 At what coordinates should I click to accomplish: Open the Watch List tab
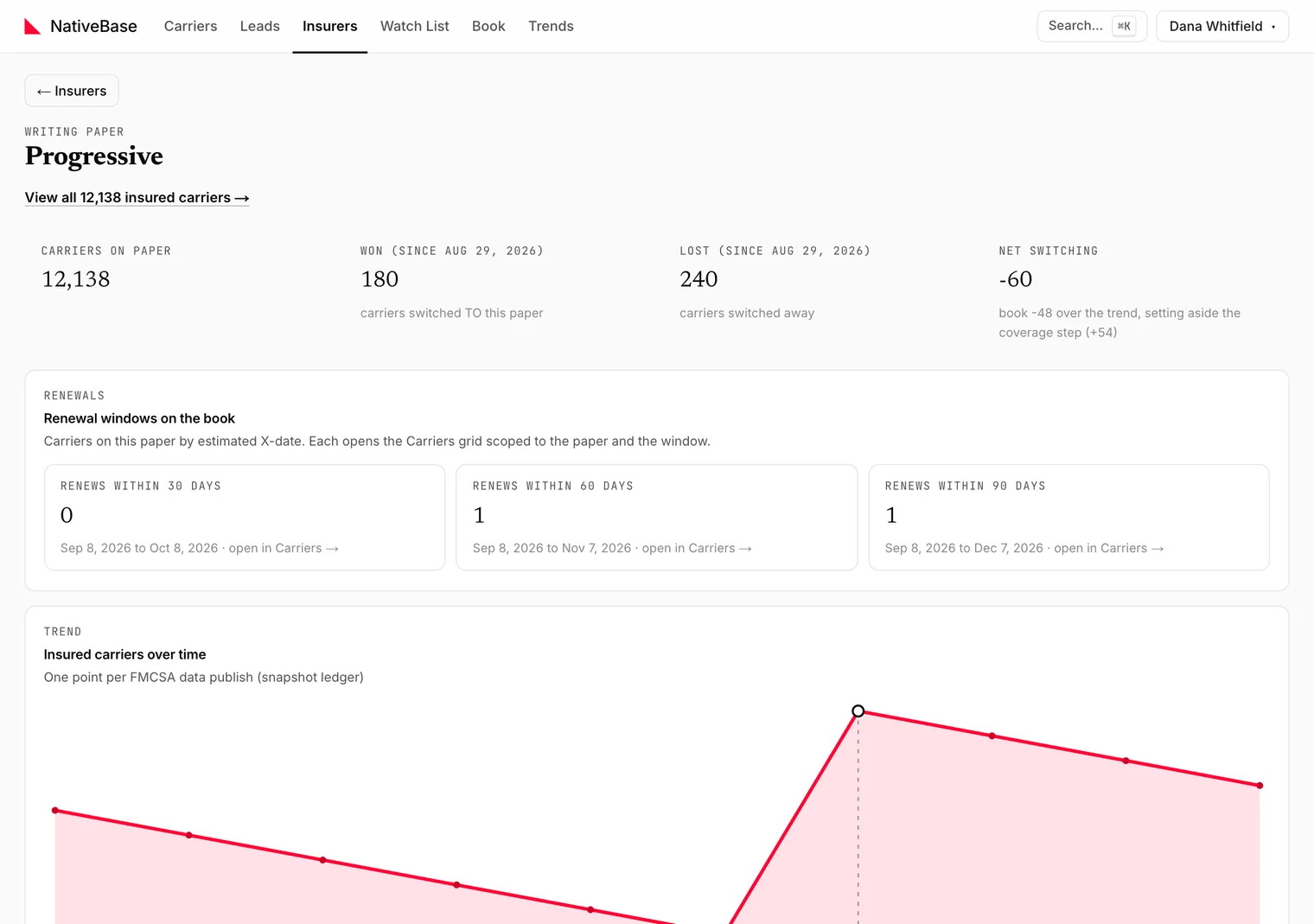tap(415, 26)
